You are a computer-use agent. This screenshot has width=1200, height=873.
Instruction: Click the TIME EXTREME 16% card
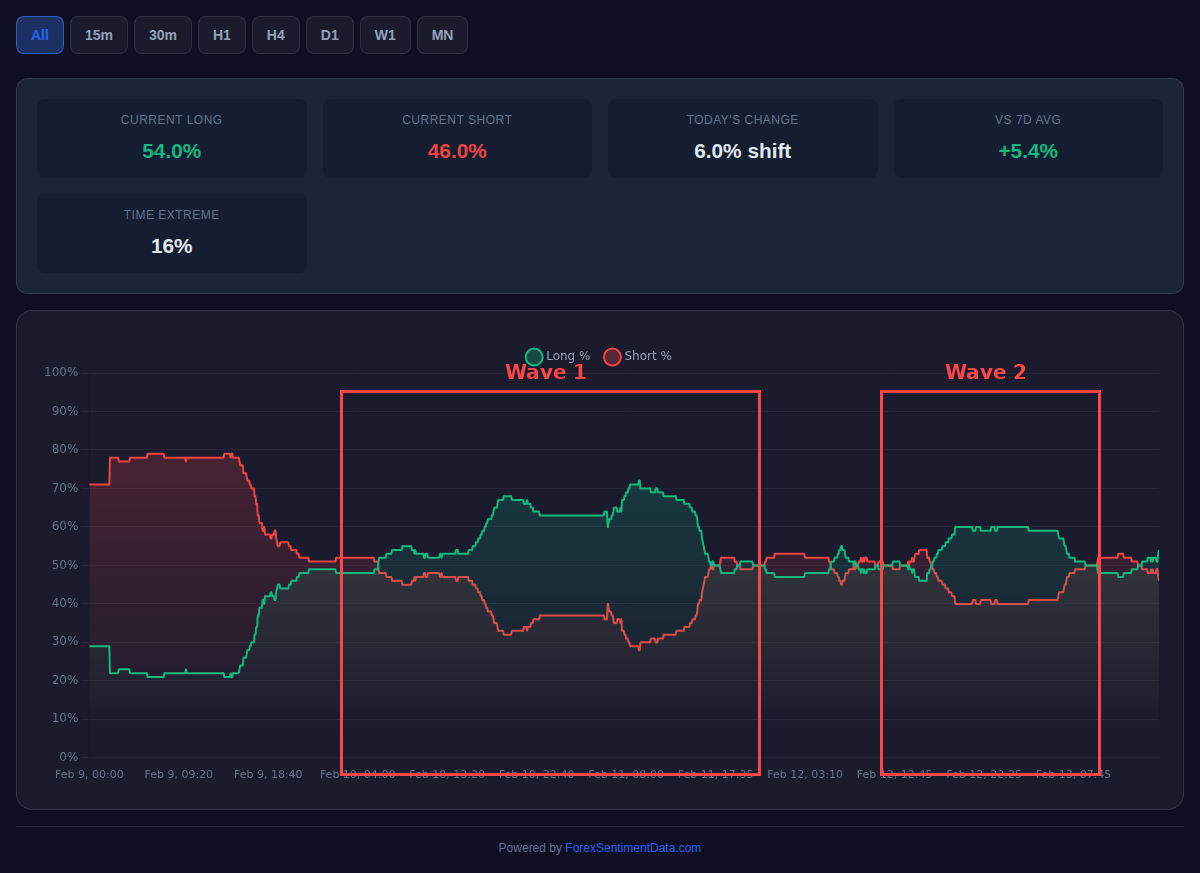pos(171,232)
